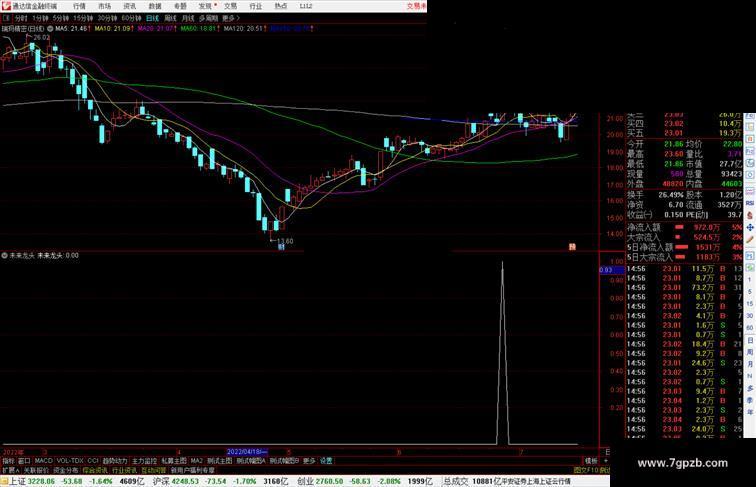
Task: Select 年 yearly shortcut in right sidebar
Action: pyautogui.click(x=750, y=412)
